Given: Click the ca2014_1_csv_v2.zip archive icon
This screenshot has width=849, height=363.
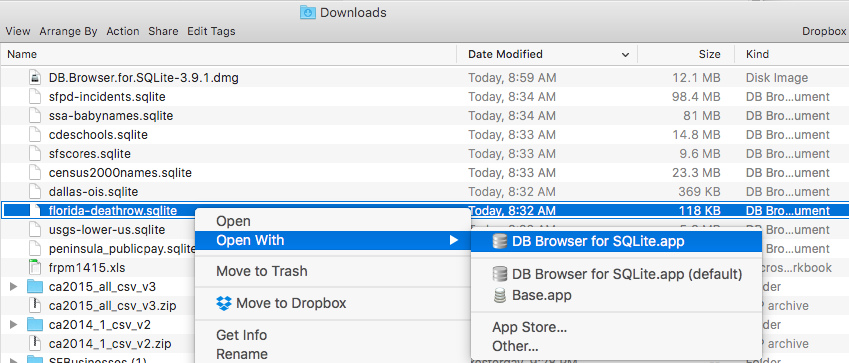Looking at the screenshot, I should [35, 343].
